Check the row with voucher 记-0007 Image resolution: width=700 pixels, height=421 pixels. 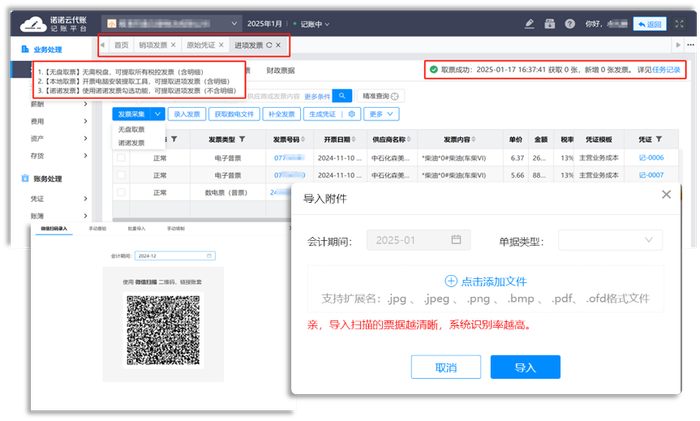[x=121, y=175]
